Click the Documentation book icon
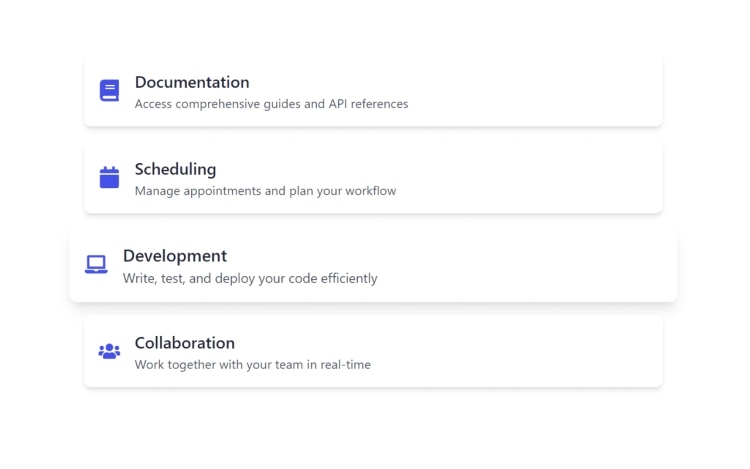This screenshot has height=469, width=750. 109,90
